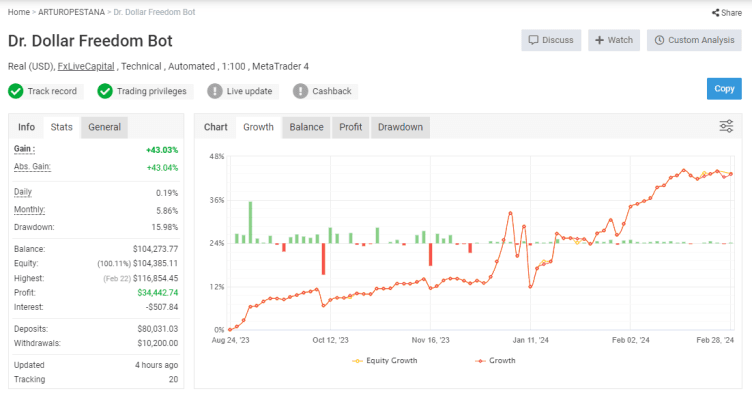Click the Live update warning icon

click(215, 91)
